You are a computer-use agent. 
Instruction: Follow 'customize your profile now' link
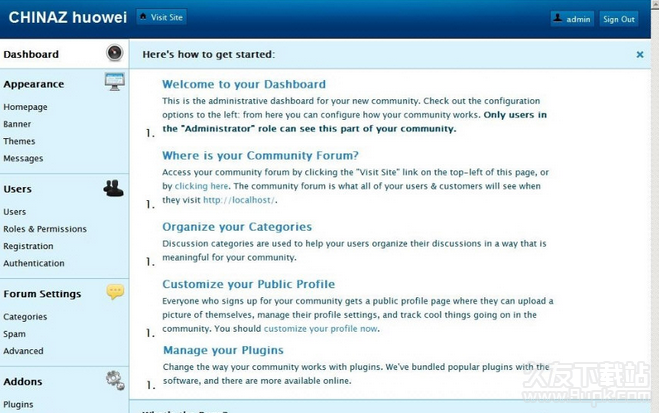click(320, 329)
